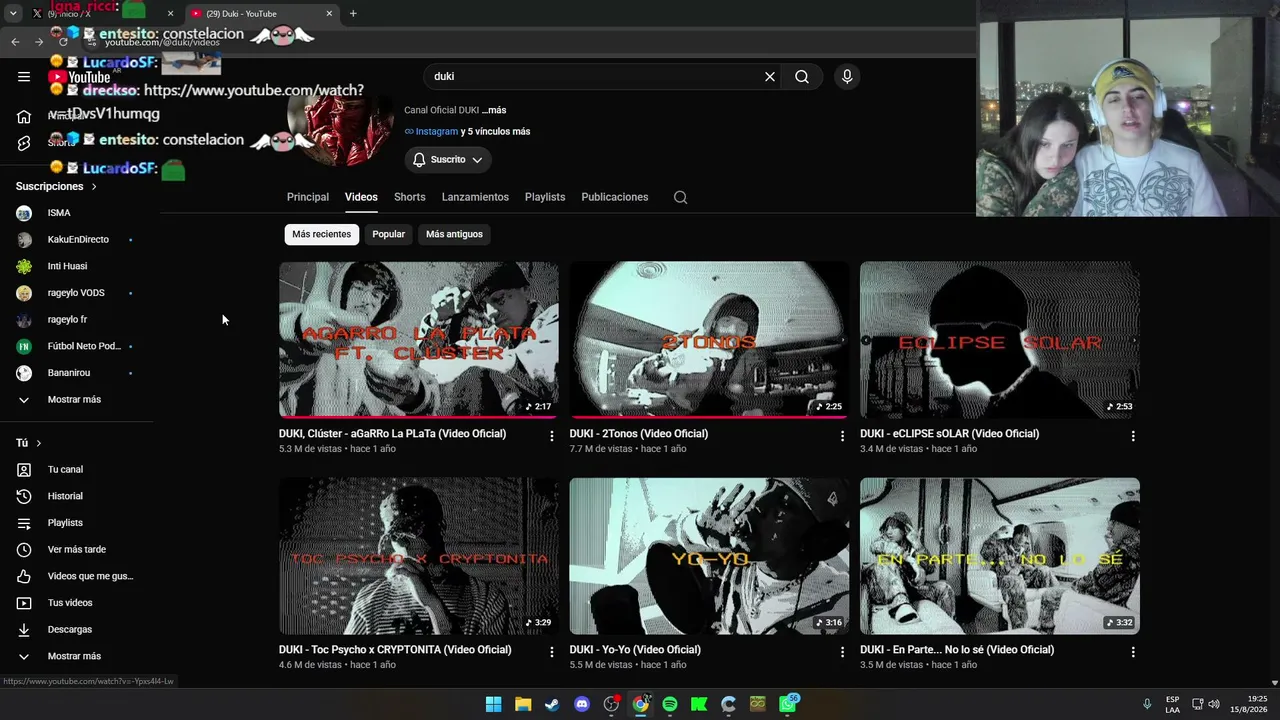Image resolution: width=1280 pixels, height=720 pixels.
Task: Play the eCLIPSE sOLAR thumbnail
Action: pos(1000,340)
